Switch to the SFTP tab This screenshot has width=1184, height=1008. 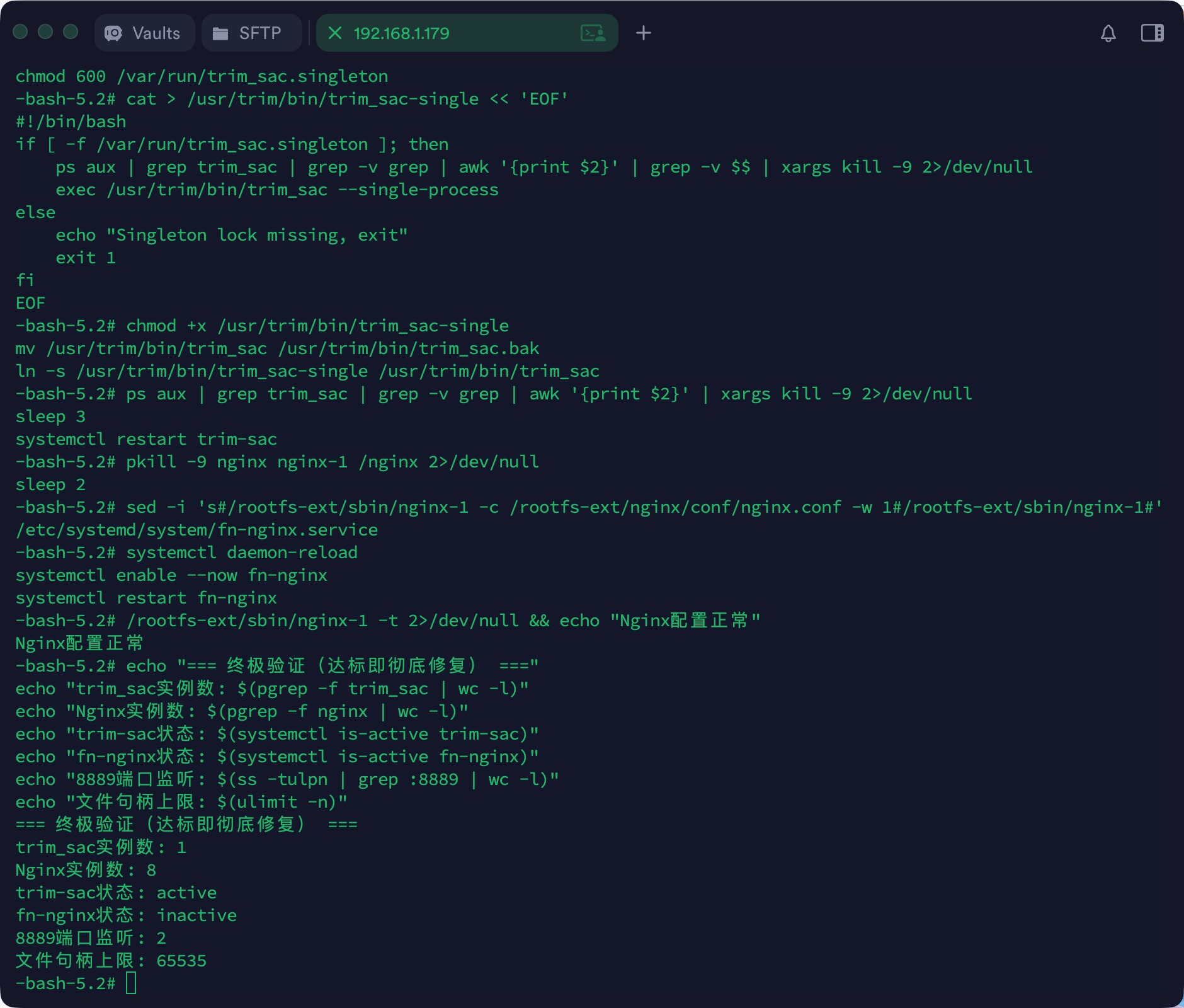(x=259, y=33)
